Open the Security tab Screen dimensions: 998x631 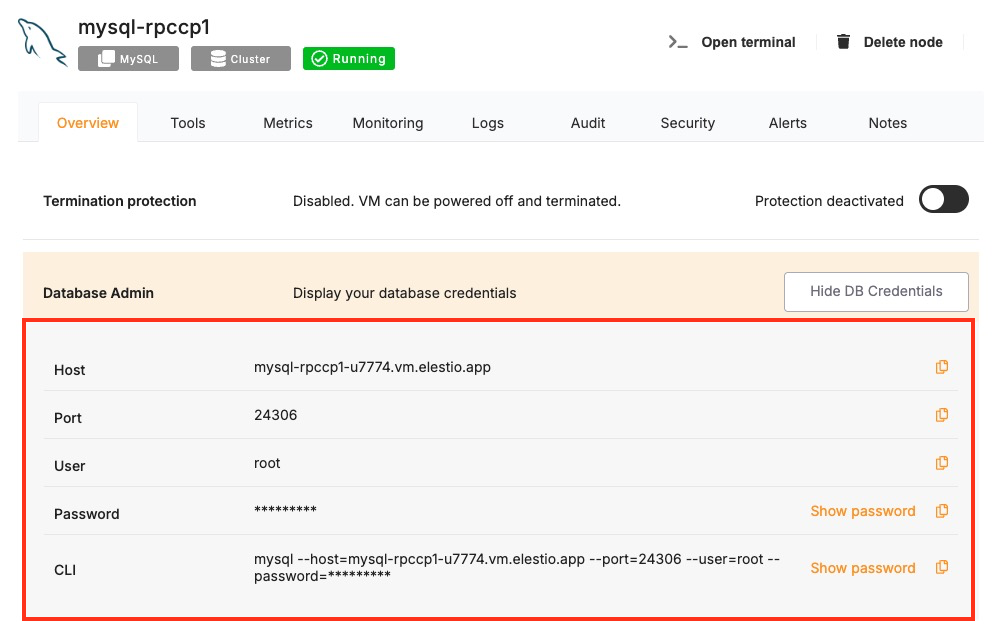point(688,123)
